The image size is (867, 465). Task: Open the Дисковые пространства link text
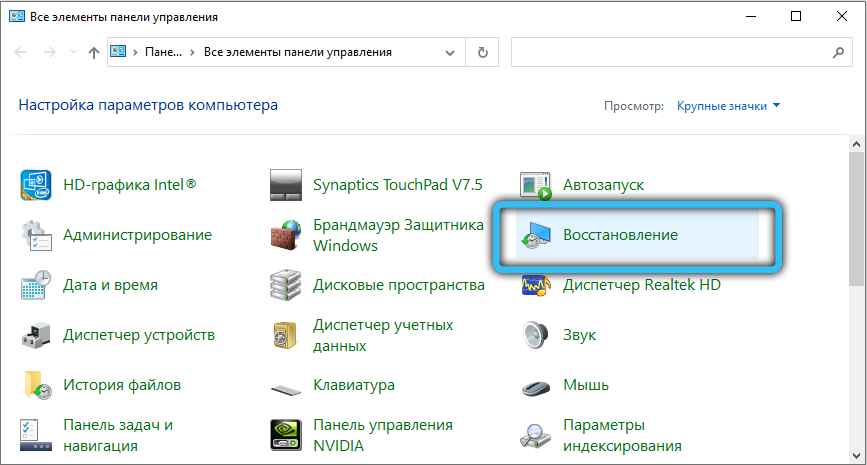399,285
